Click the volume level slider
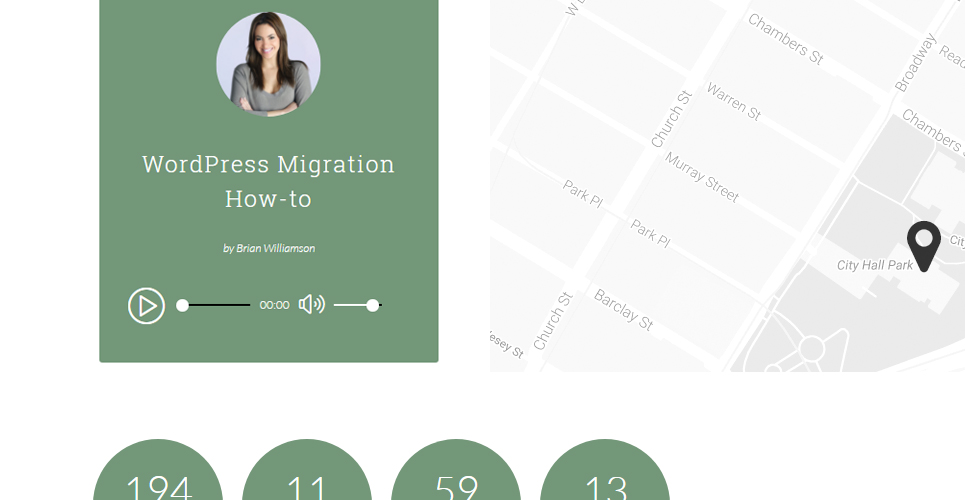The height and width of the screenshot is (500, 965). click(358, 305)
